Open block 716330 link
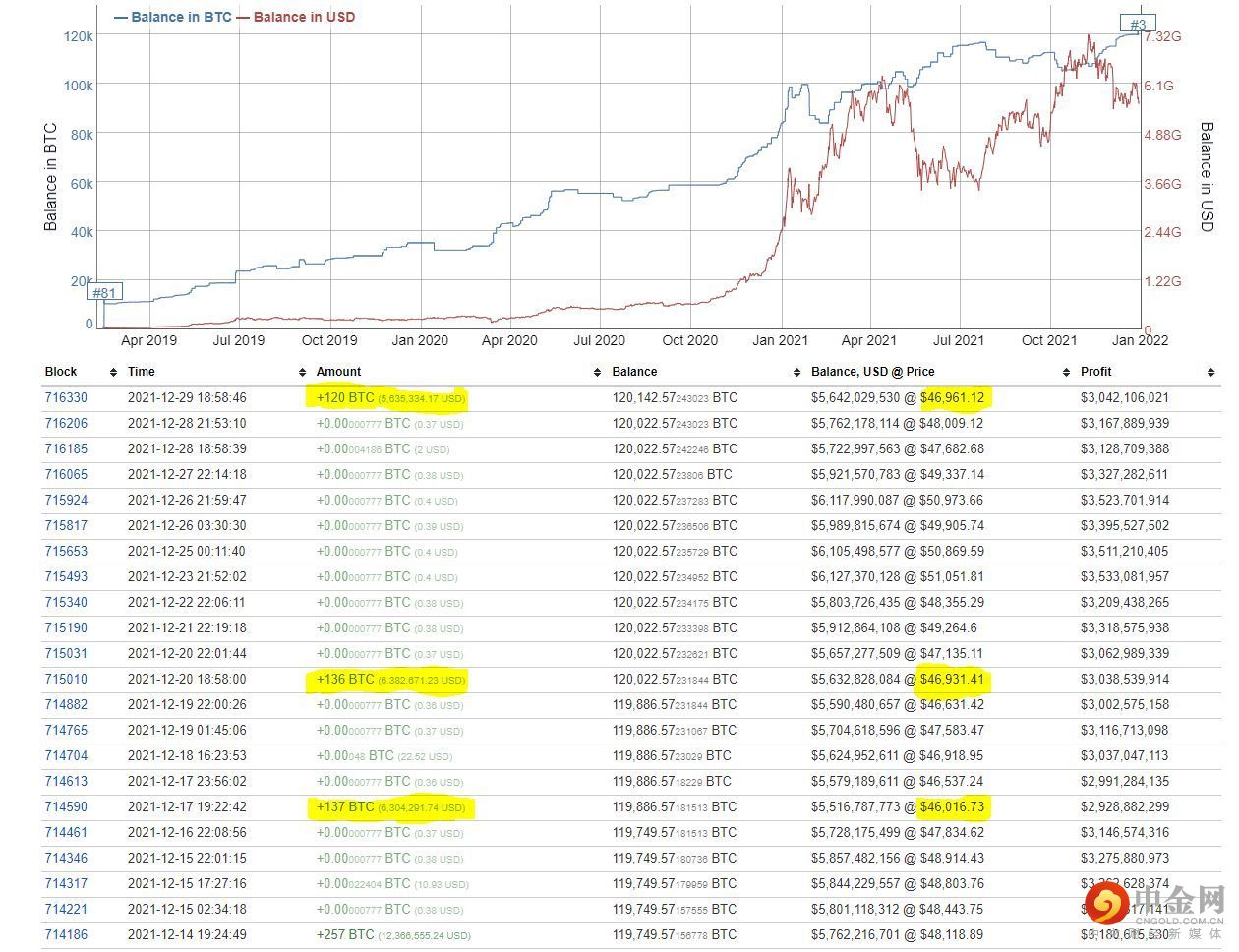Viewport: 1239px width, 952px height. (x=66, y=398)
